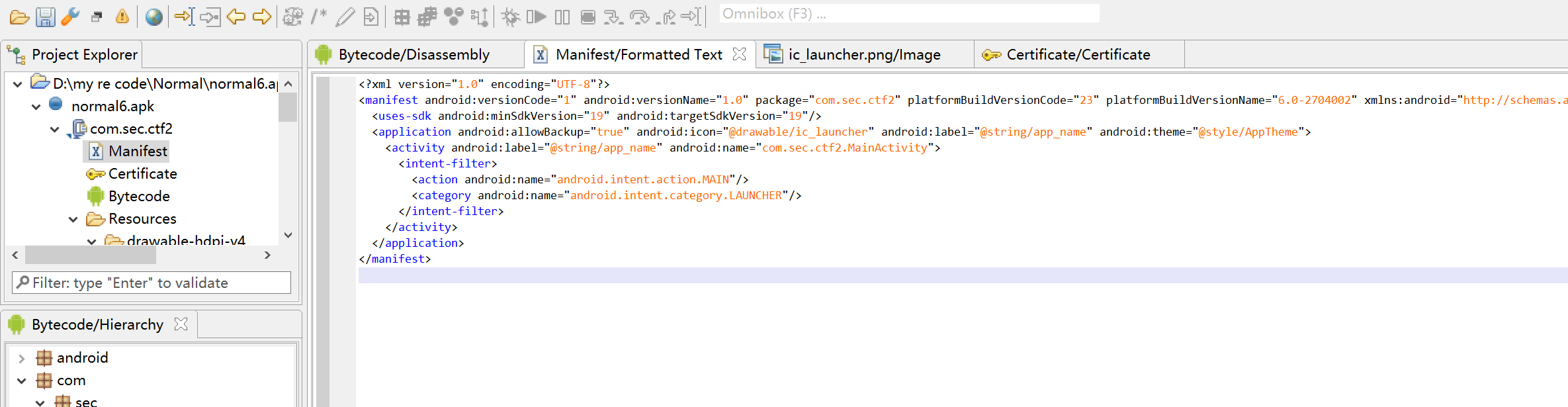Click the pencil rename icon in toolbar
The height and width of the screenshot is (407, 1568).
[345, 17]
